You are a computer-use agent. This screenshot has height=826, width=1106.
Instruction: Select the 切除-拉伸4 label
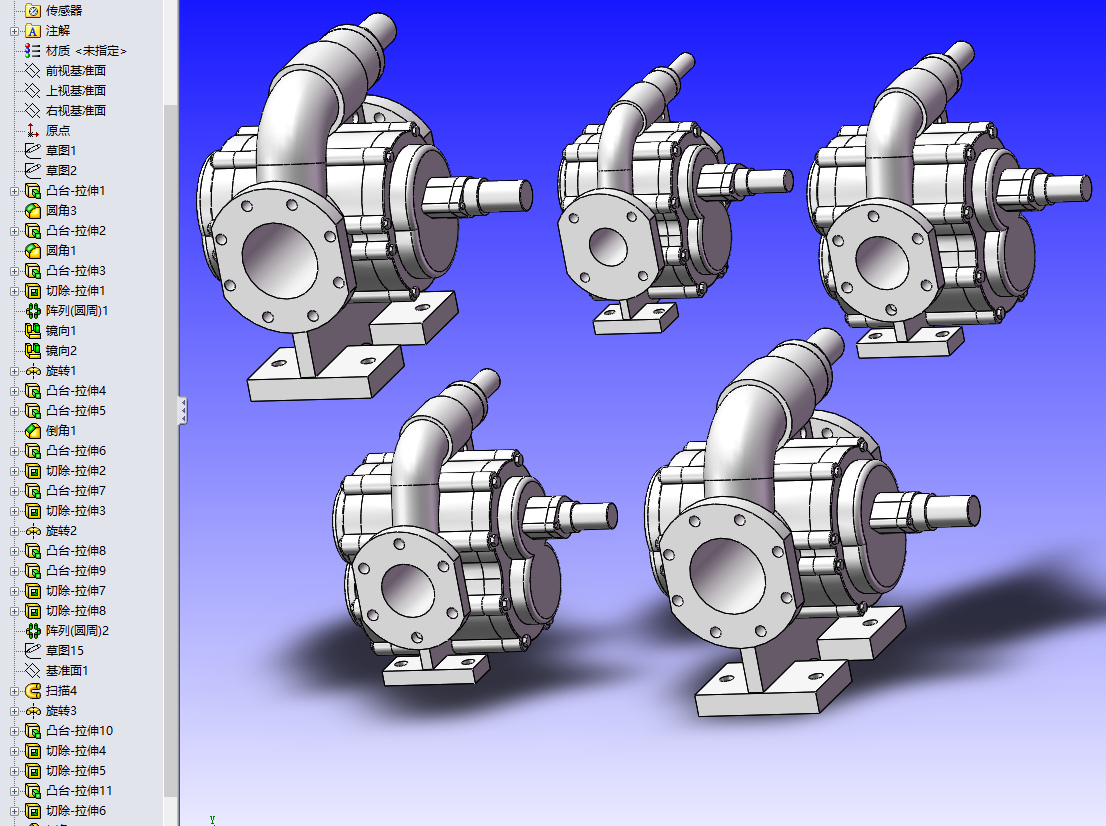click(x=75, y=751)
